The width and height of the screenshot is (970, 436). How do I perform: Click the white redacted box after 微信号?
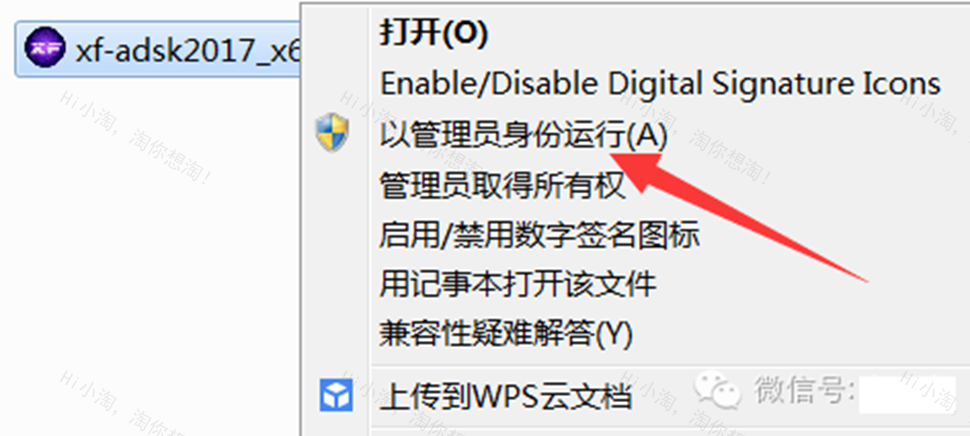click(908, 394)
